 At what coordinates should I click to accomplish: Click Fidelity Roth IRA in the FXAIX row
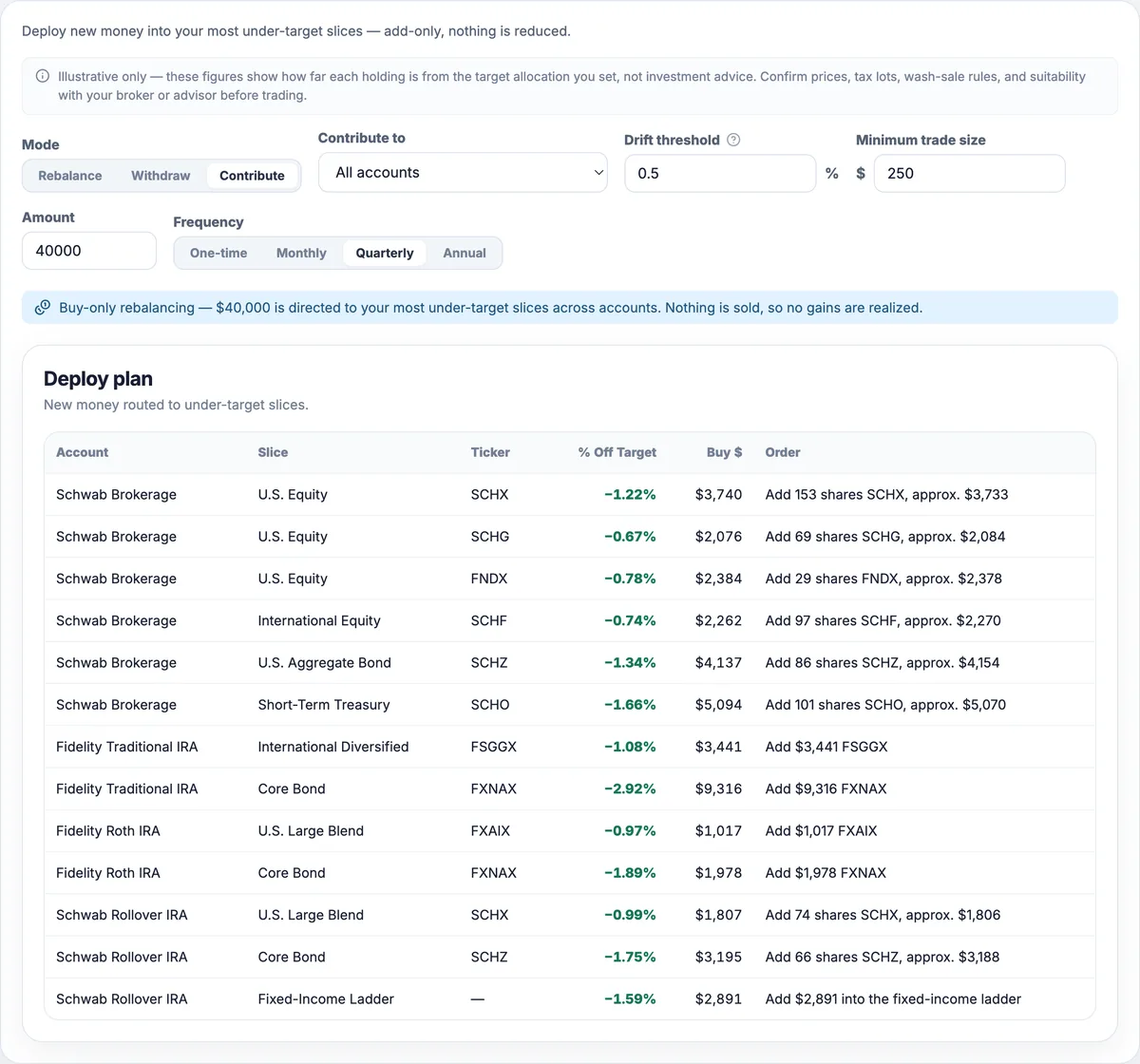pos(108,831)
